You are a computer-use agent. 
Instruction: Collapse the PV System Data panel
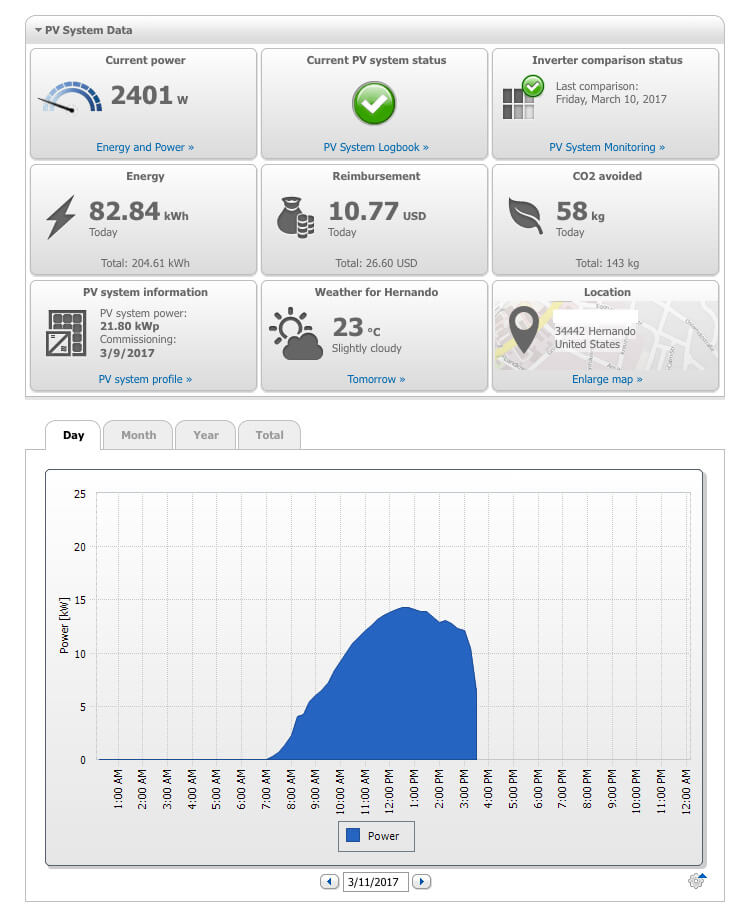coord(38,30)
